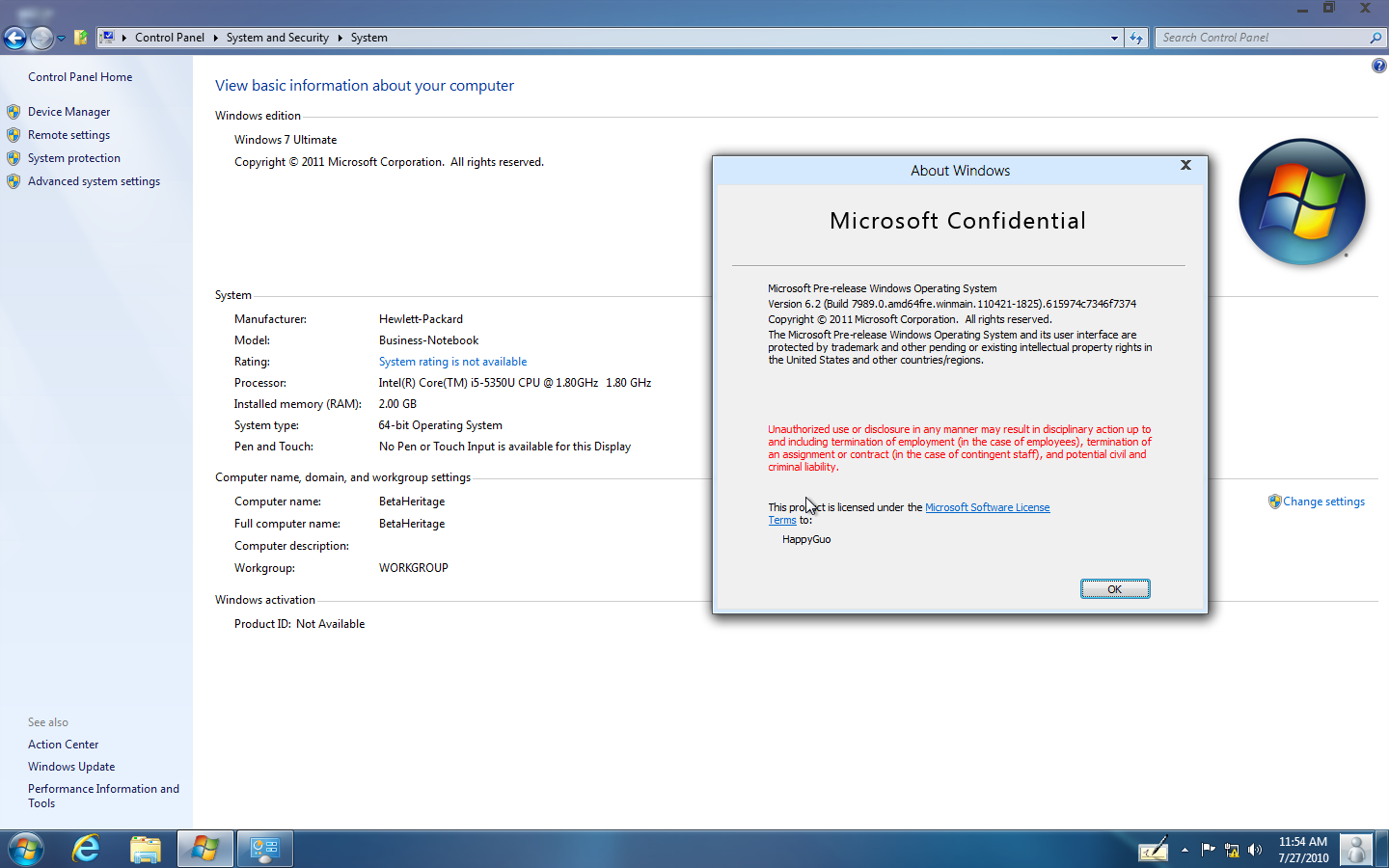Click the Intel Core i5-5350U processor value

515,383
